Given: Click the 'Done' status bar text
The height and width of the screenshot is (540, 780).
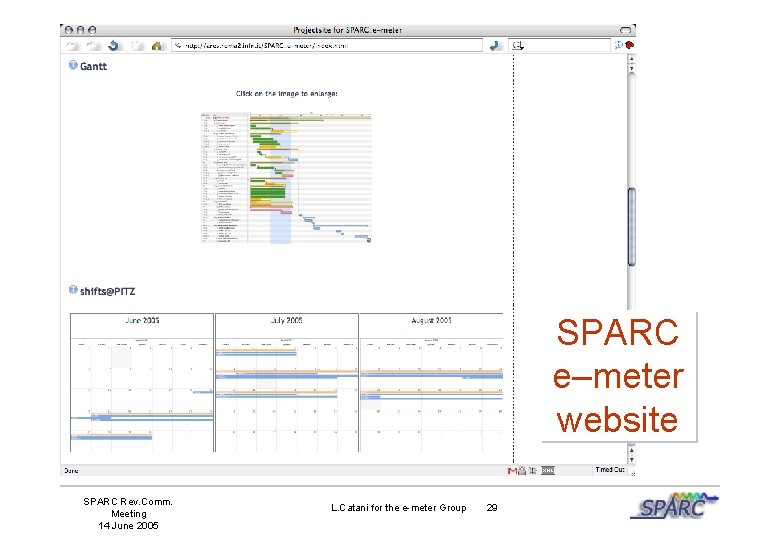Looking at the screenshot, I should tap(71, 470).
